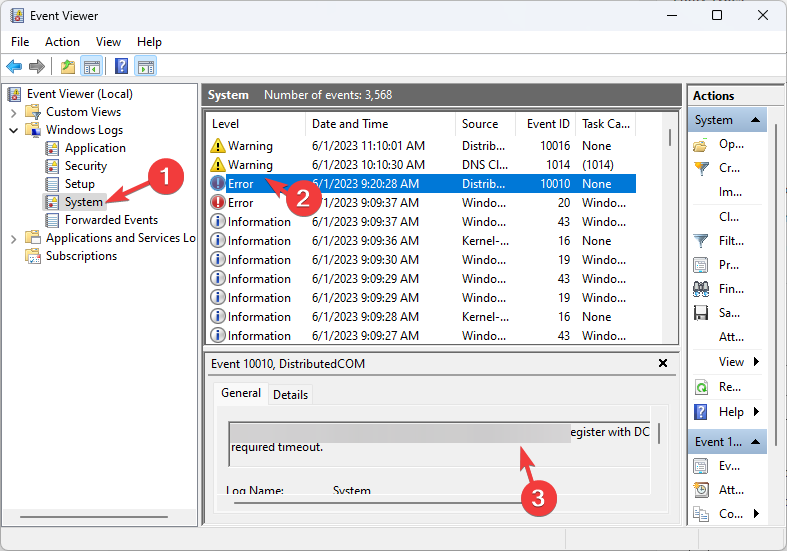Click the Back arrow toolbar icon
The height and width of the screenshot is (551, 787).
pos(14,66)
